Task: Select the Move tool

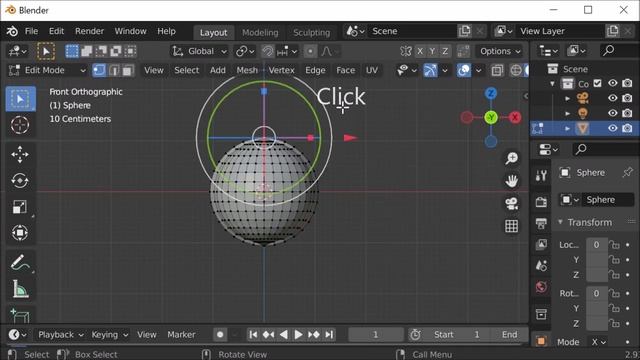Action: (x=20, y=155)
